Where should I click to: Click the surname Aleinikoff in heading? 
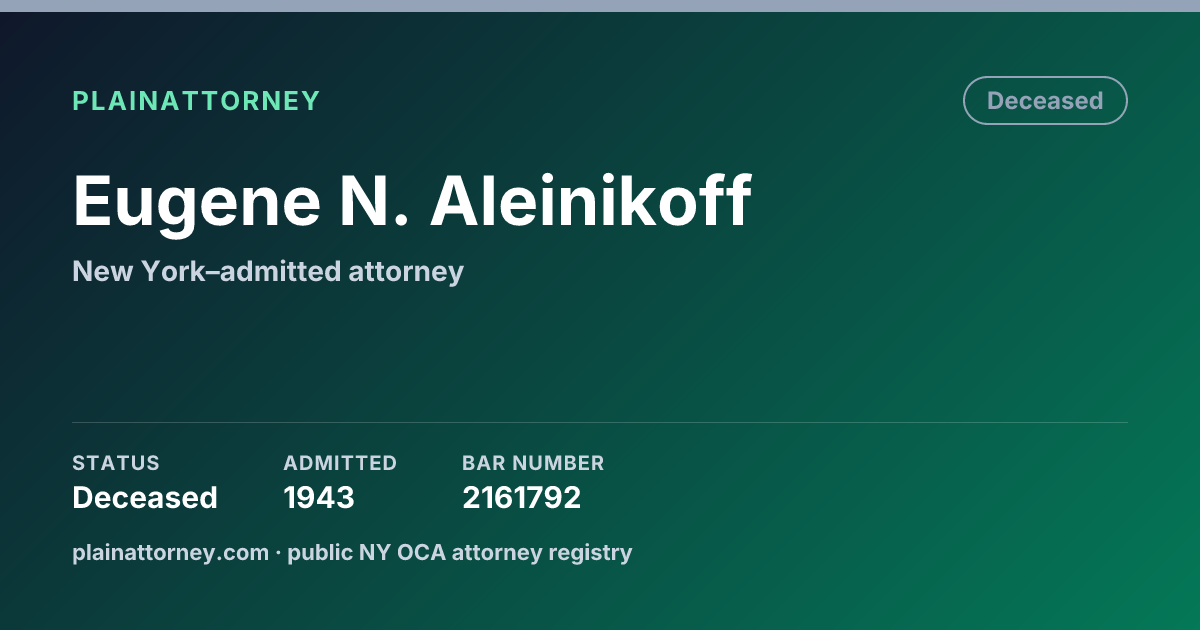[x=591, y=202]
